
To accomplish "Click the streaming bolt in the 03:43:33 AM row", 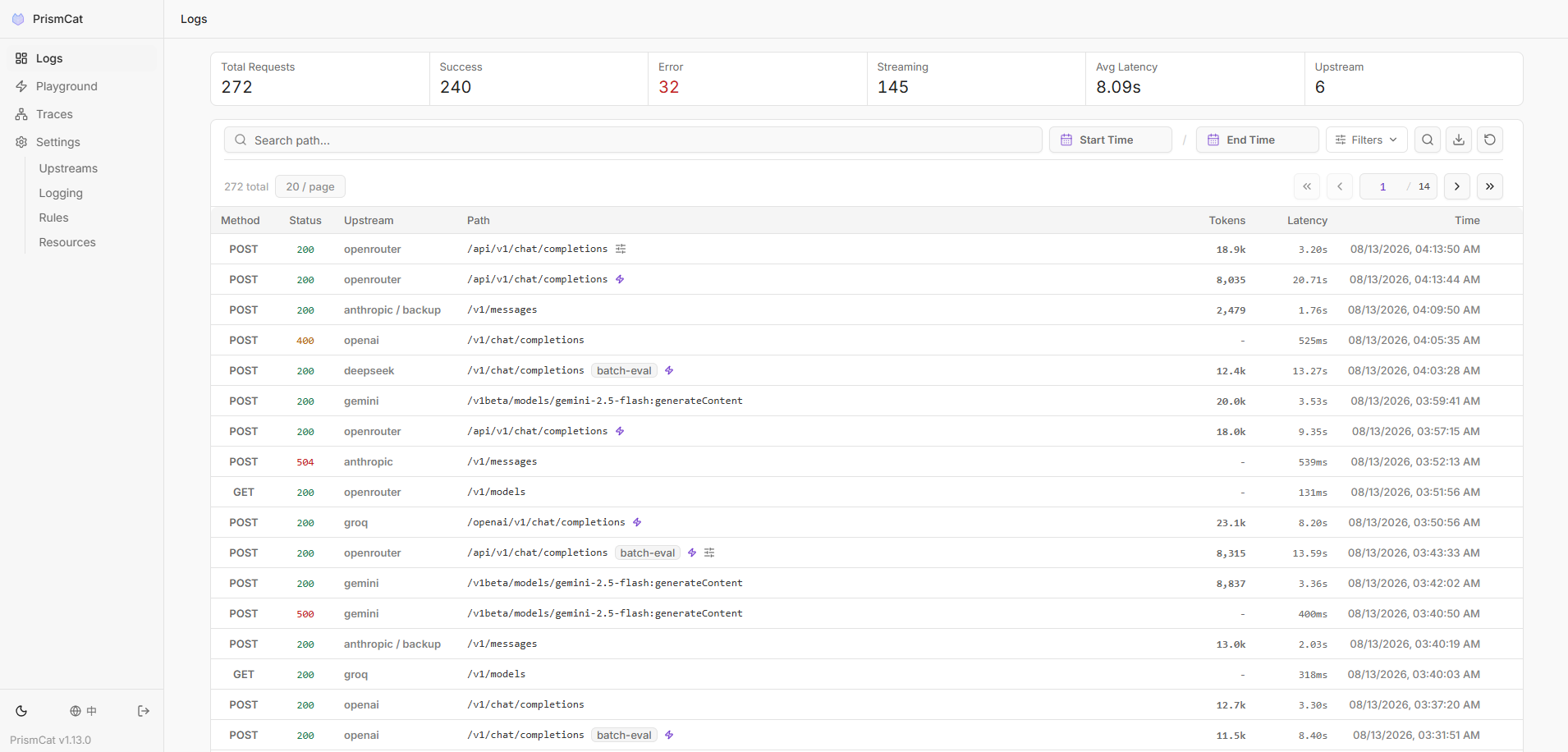I will [x=692, y=553].
